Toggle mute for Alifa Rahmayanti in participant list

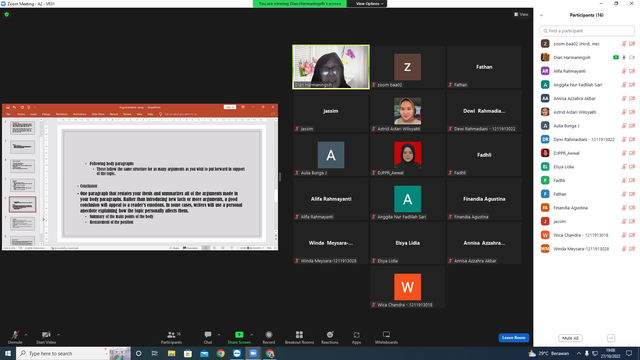coord(624,71)
